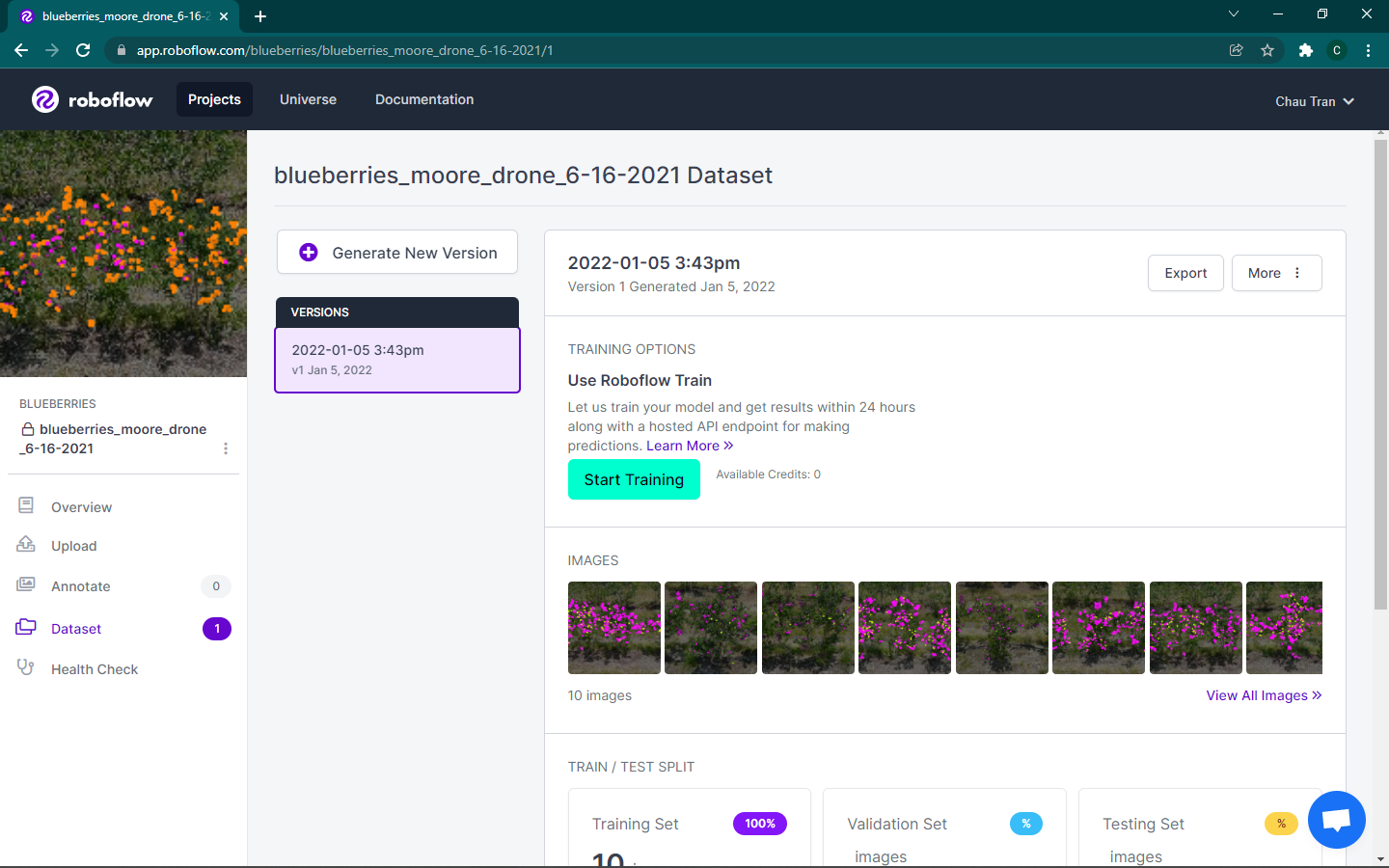This screenshot has height=868, width=1389.
Task: Open the Health Check page
Action: pos(94,669)
